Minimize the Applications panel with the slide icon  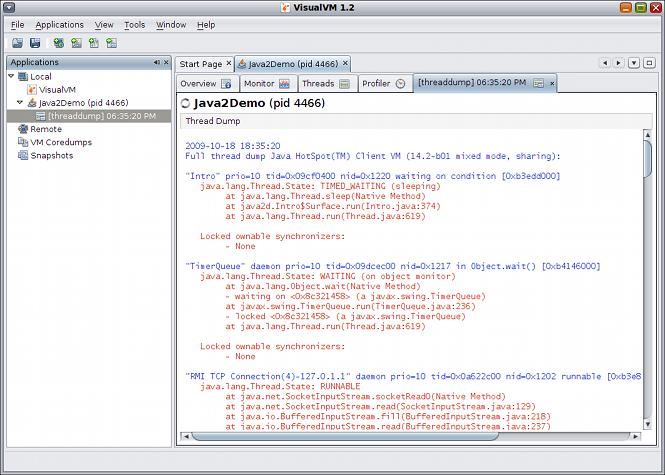pos(156,62)
